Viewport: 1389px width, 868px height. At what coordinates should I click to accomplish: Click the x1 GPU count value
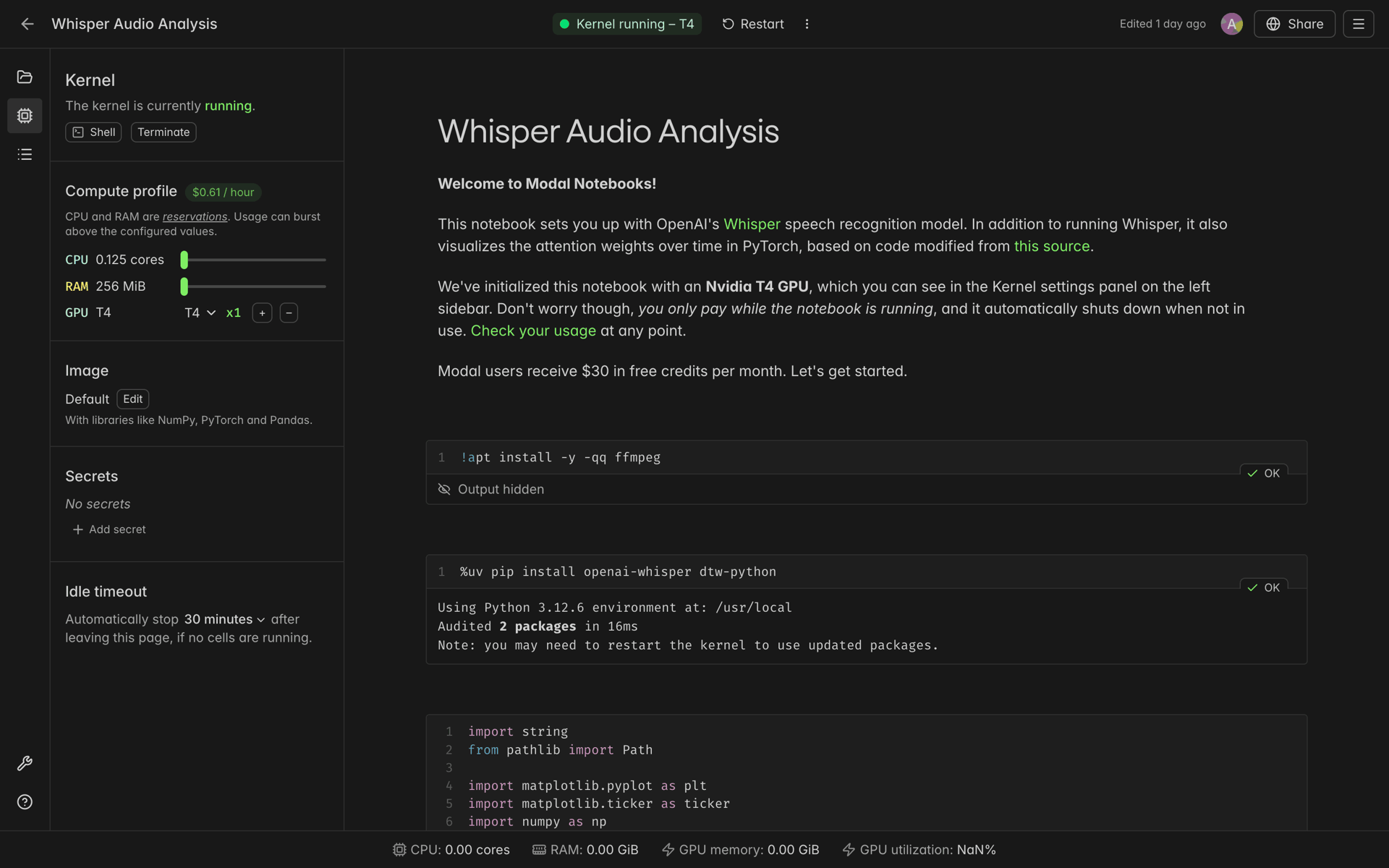pyautogui.click(x=233, y=312)
